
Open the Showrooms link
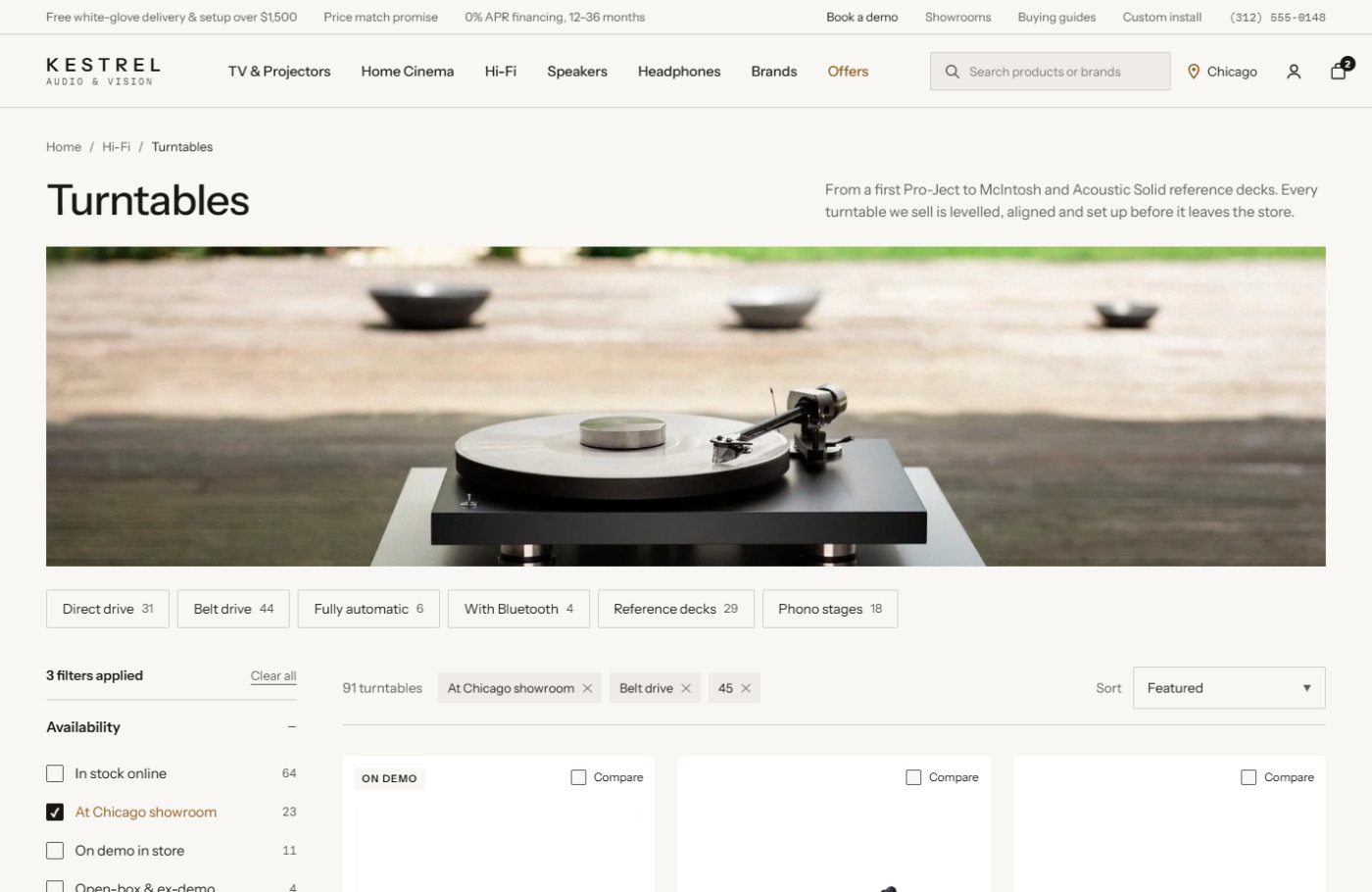(x=957, y=17)
